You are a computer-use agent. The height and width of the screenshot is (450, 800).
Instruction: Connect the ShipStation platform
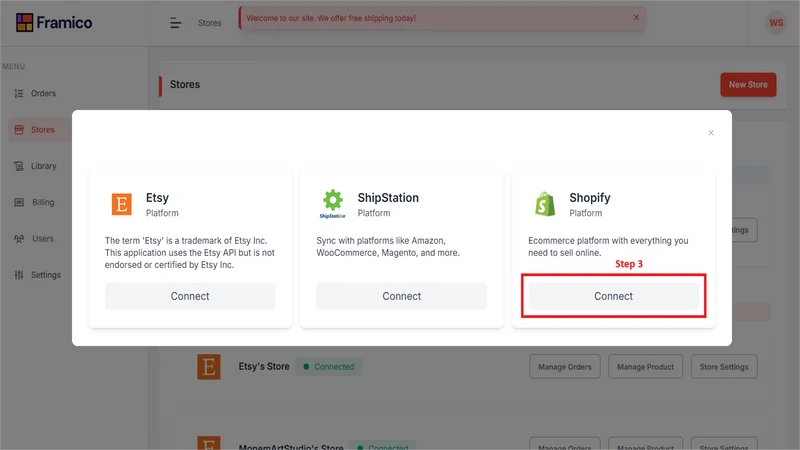(x=402, y=296)
